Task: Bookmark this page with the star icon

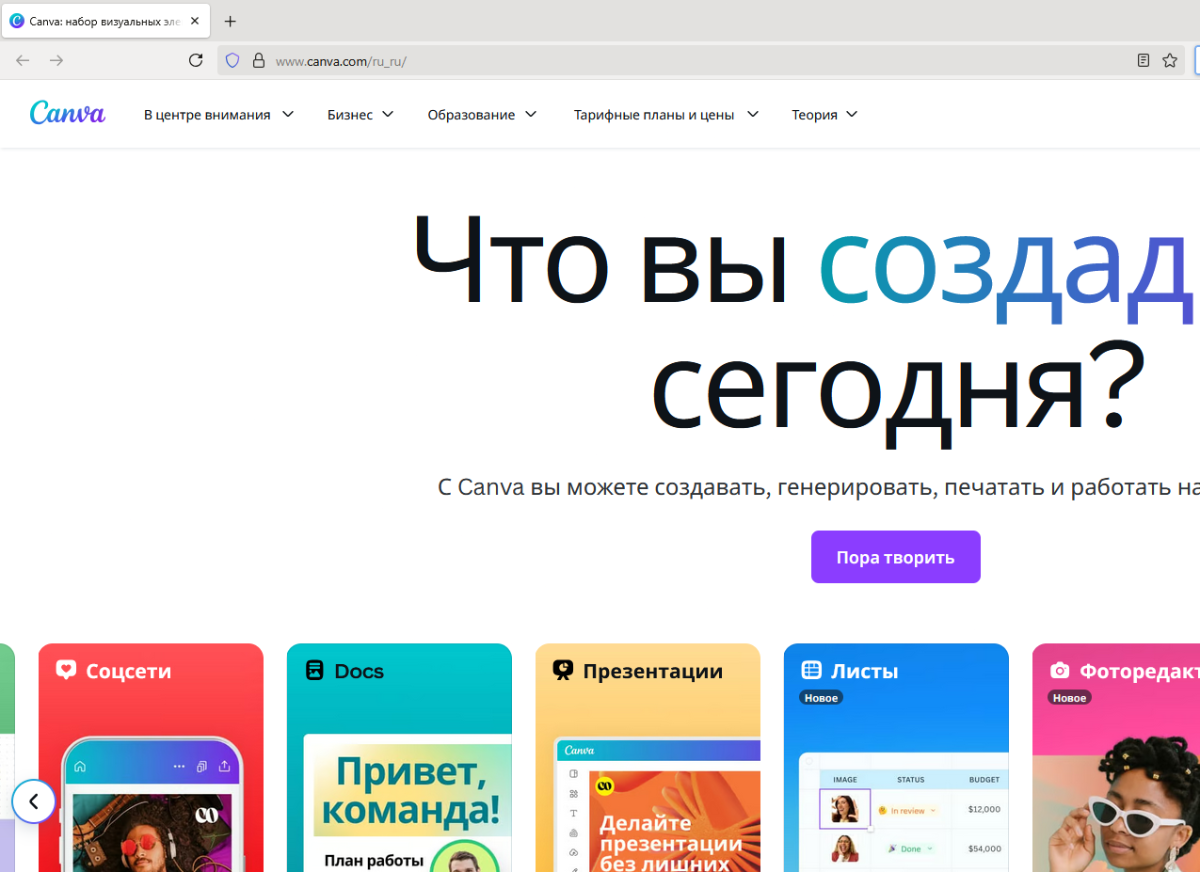Action: click(1169, 61)
